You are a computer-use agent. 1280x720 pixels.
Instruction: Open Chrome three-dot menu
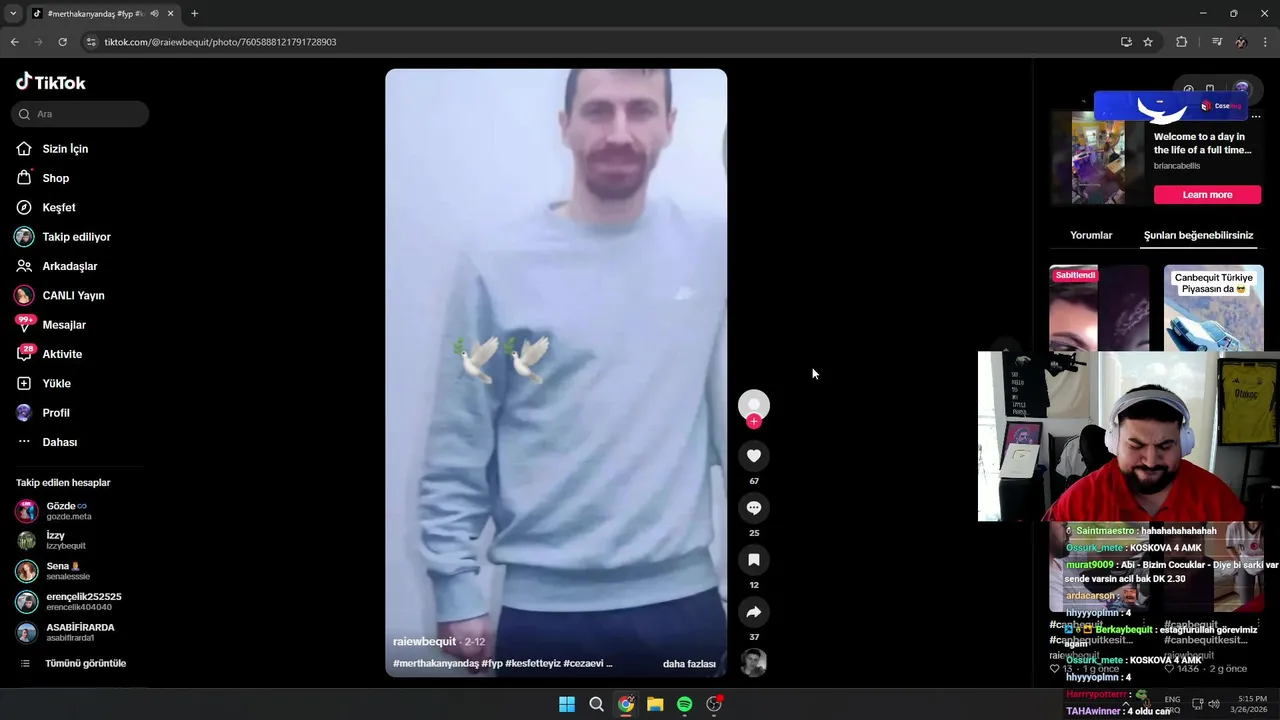1266,42
